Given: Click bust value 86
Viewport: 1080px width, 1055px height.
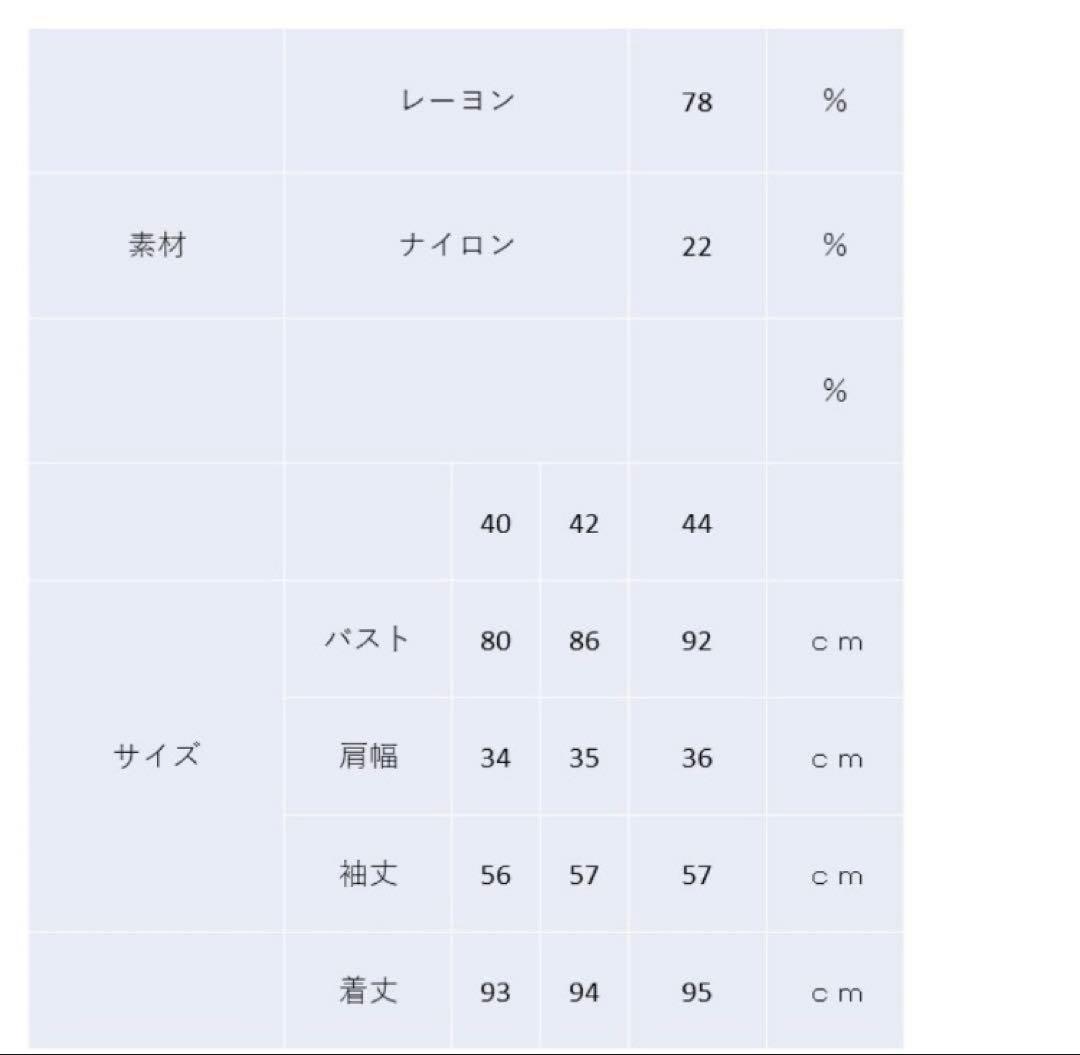Looking at the screenshot, I should click(x=584, y=641).
